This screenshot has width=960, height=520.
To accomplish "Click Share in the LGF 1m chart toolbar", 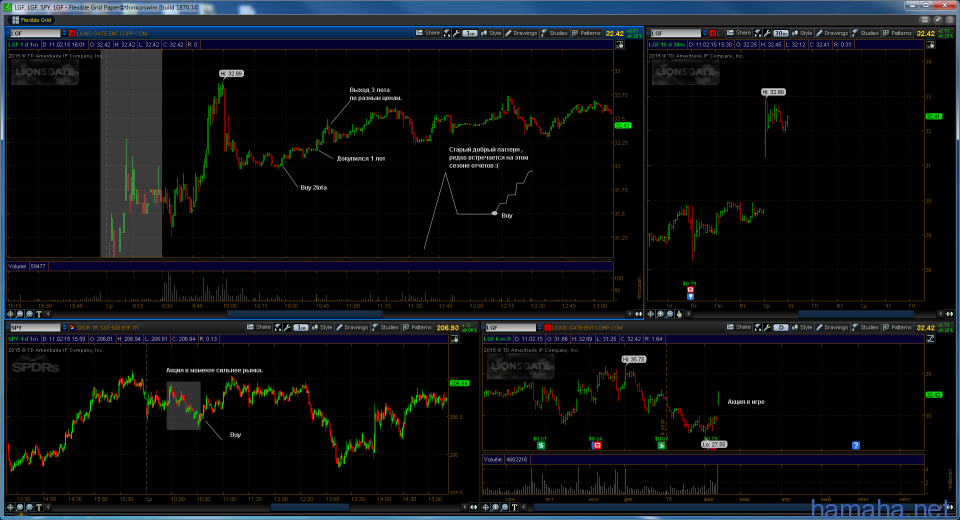I will (427, 33).
